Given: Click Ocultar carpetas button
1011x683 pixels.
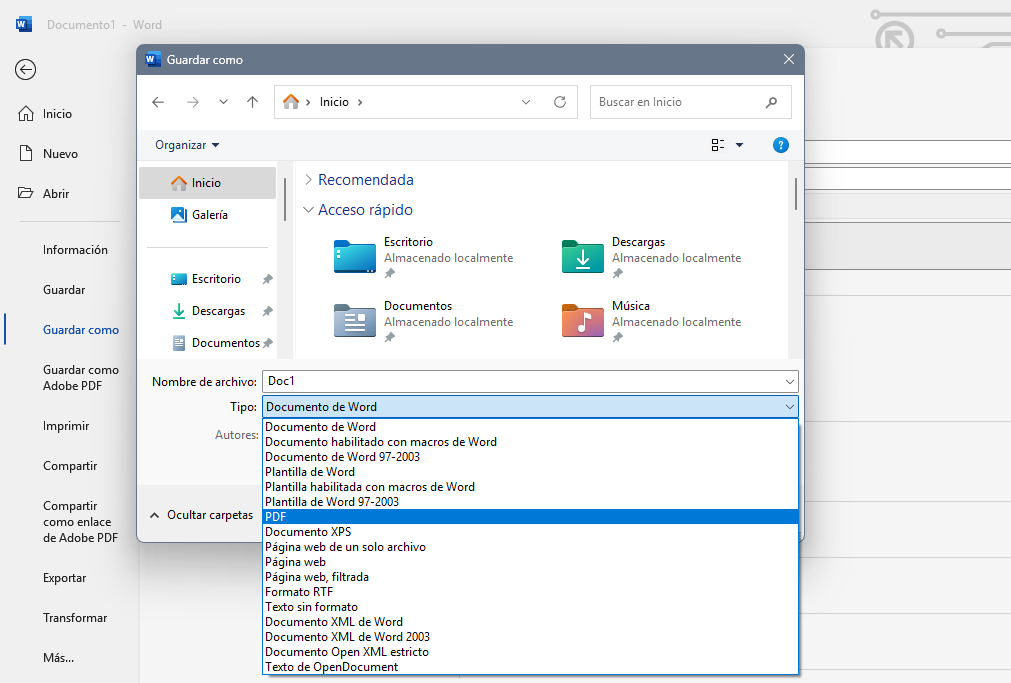Looking at the screenshot, I should (x=200, y=515).
